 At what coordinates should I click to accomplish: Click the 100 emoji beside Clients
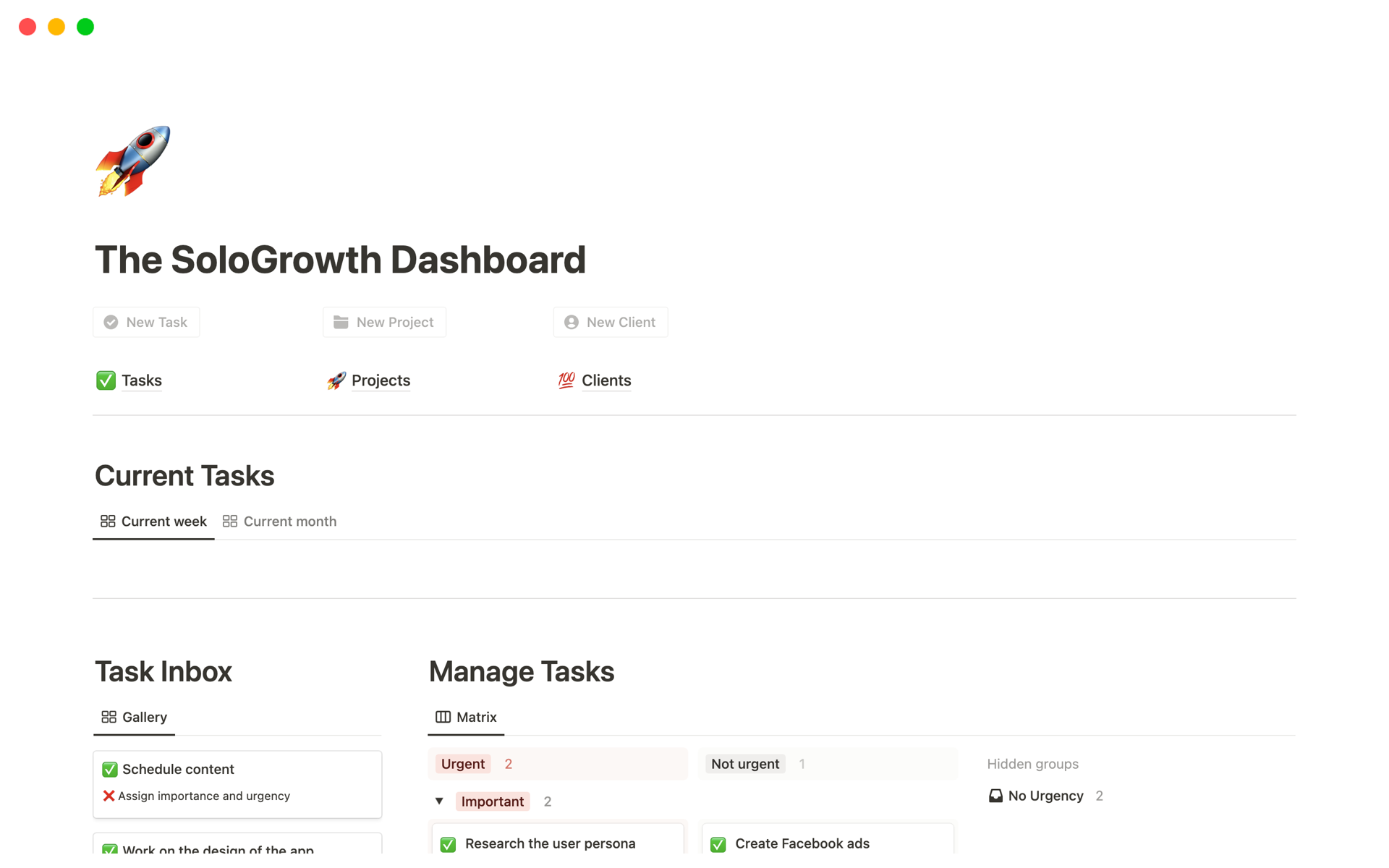(566, 380)
